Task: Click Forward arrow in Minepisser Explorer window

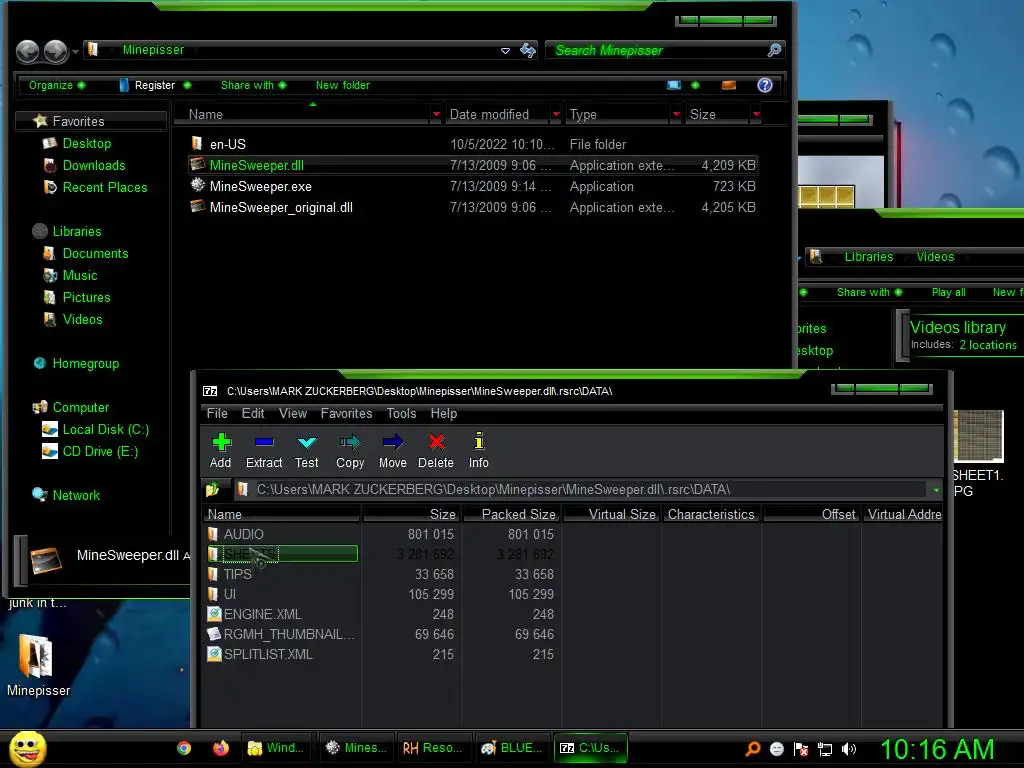Action: coord(56,51)
